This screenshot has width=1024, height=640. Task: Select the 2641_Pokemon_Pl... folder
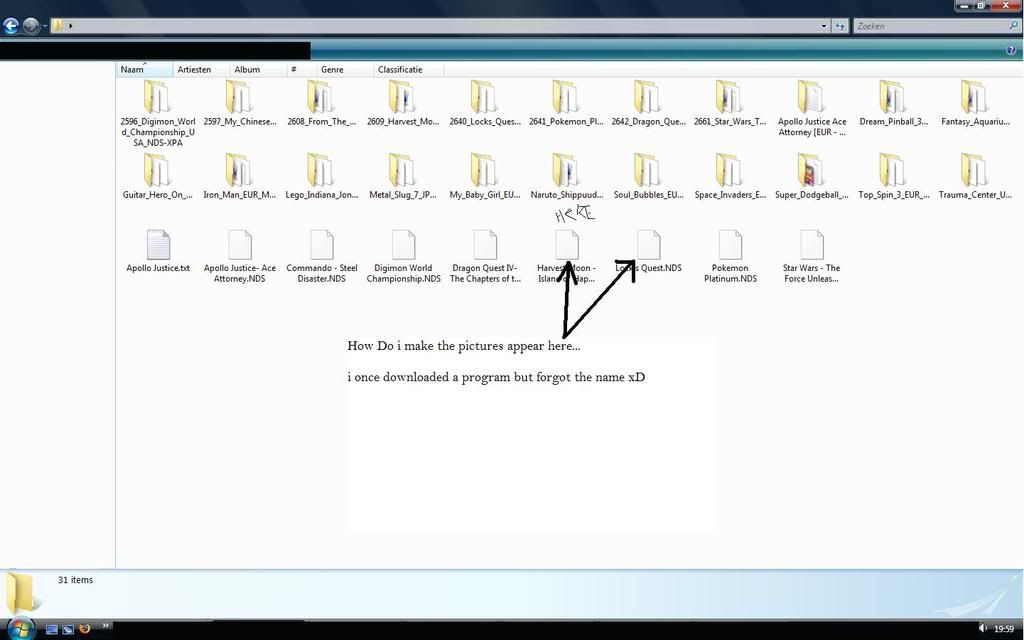click(x=566, y=103)
